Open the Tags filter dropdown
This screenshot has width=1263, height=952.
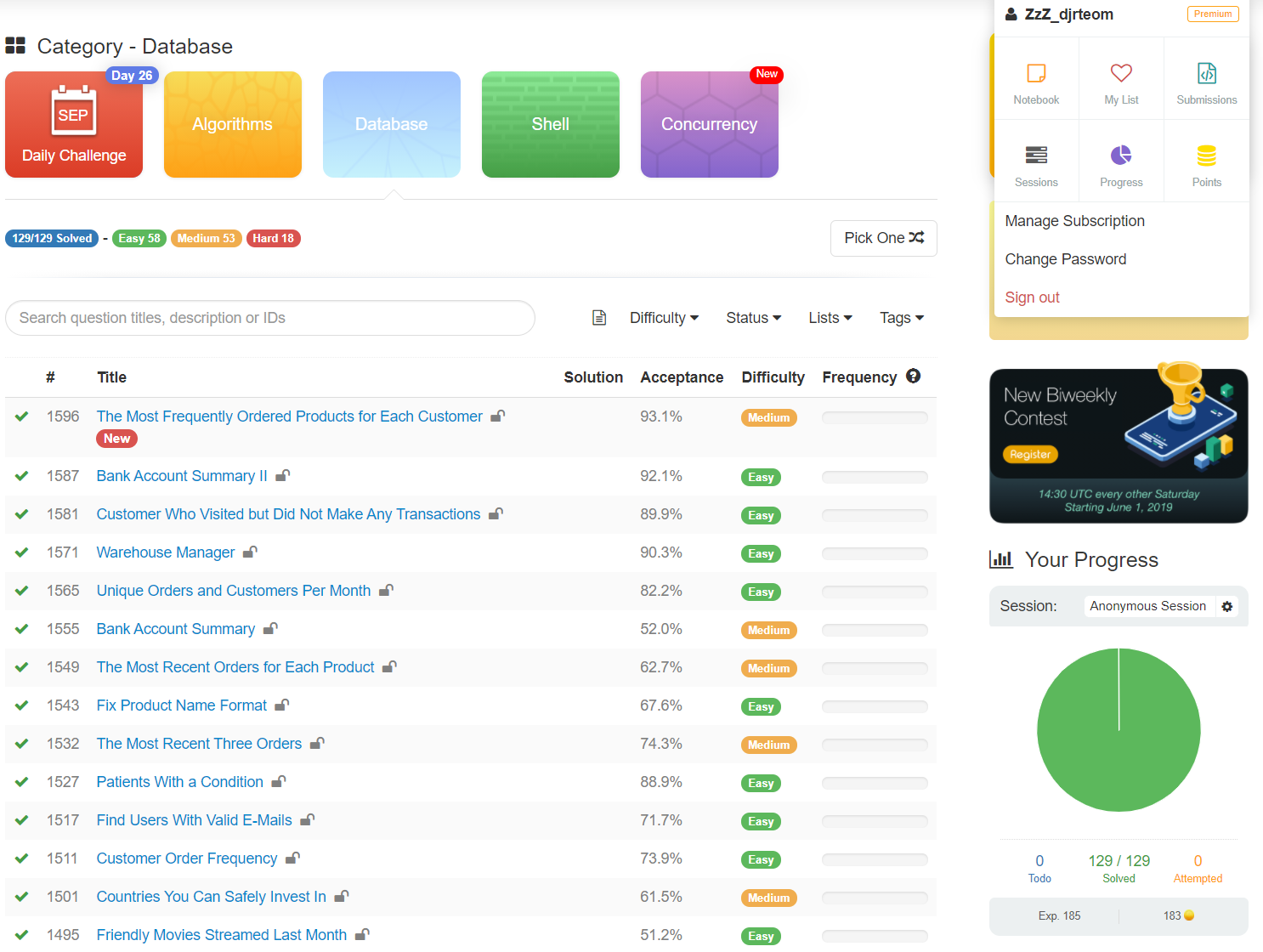pyautogui.click(x=902, y=318)
